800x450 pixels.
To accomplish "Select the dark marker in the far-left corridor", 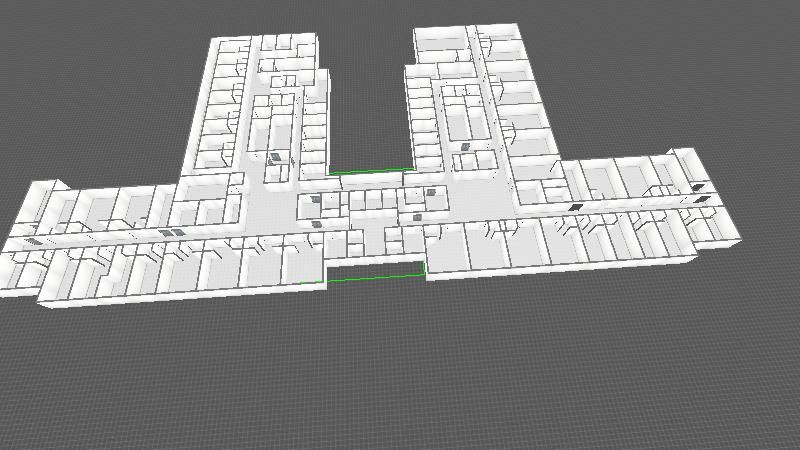I will pos(33,241).
